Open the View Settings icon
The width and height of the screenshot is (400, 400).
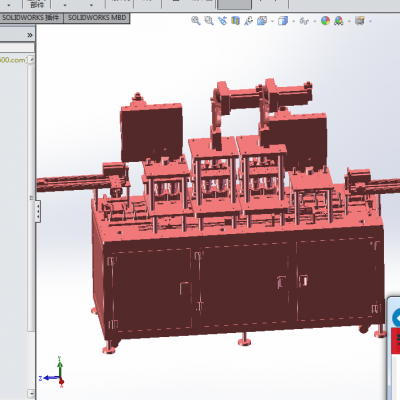click(360, 21)
